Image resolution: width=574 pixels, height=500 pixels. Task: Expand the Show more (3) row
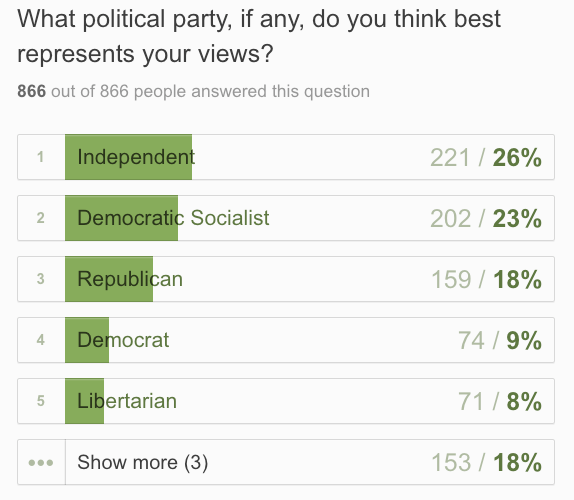click(x=286, y=462)
